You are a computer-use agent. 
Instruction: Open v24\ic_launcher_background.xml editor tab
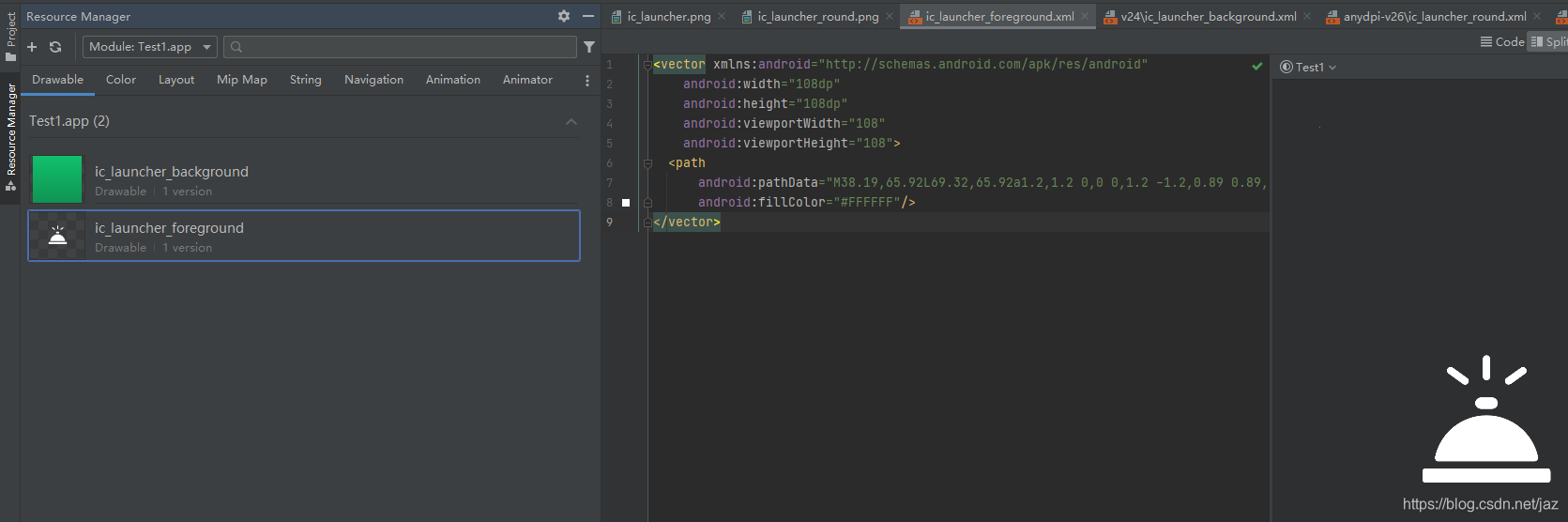(1208, 17)
